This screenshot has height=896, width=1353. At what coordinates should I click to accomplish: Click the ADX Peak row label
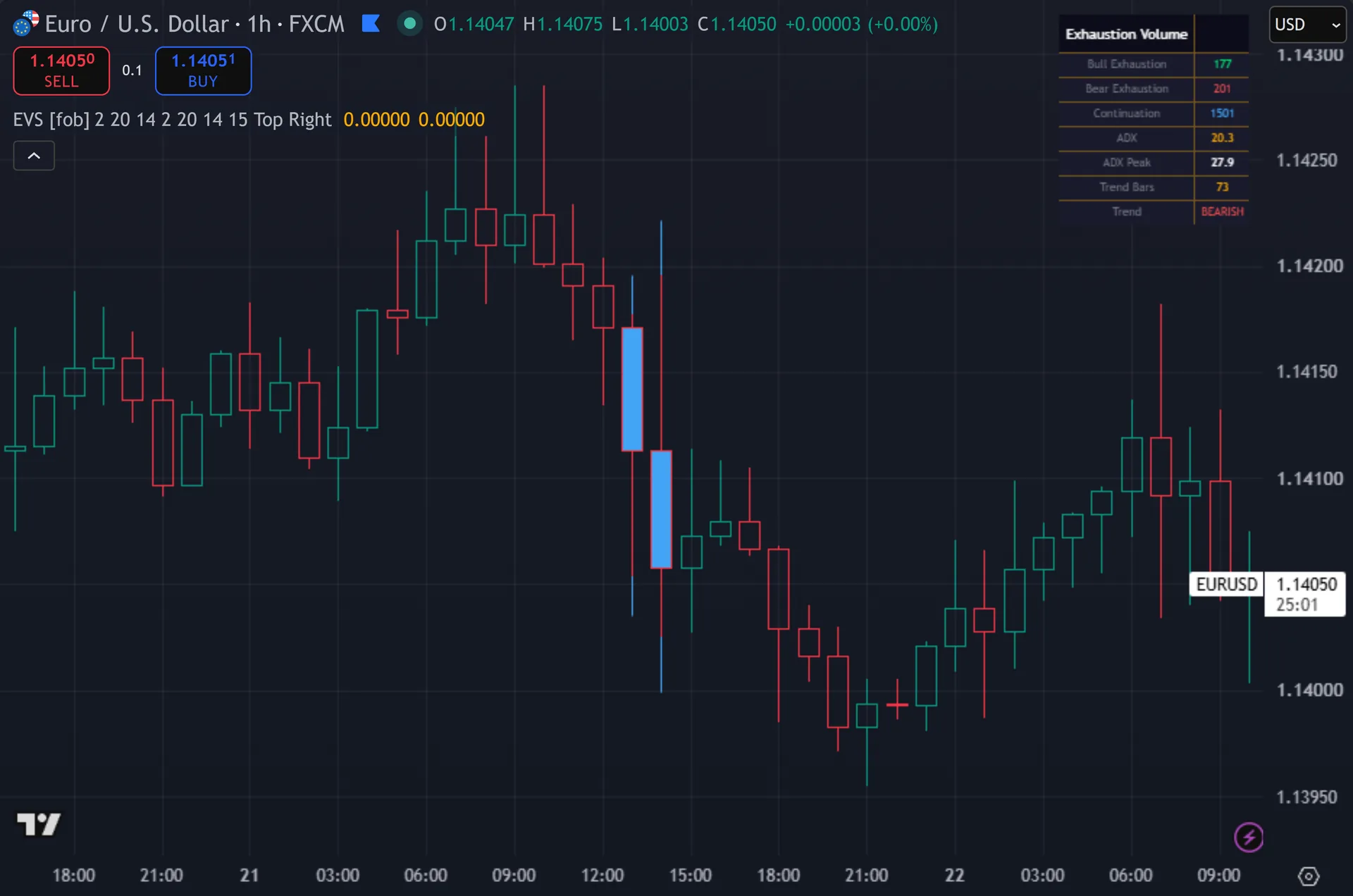[x=1126, y=163]
